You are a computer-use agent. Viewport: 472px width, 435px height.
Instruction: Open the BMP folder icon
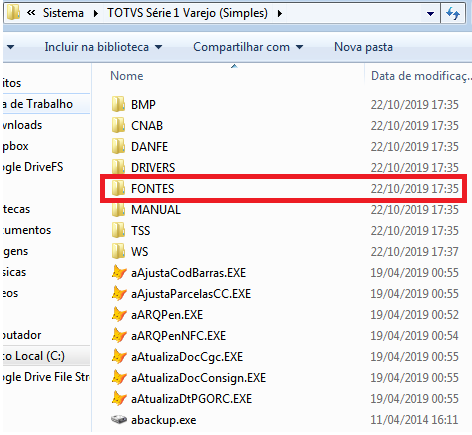118,104
